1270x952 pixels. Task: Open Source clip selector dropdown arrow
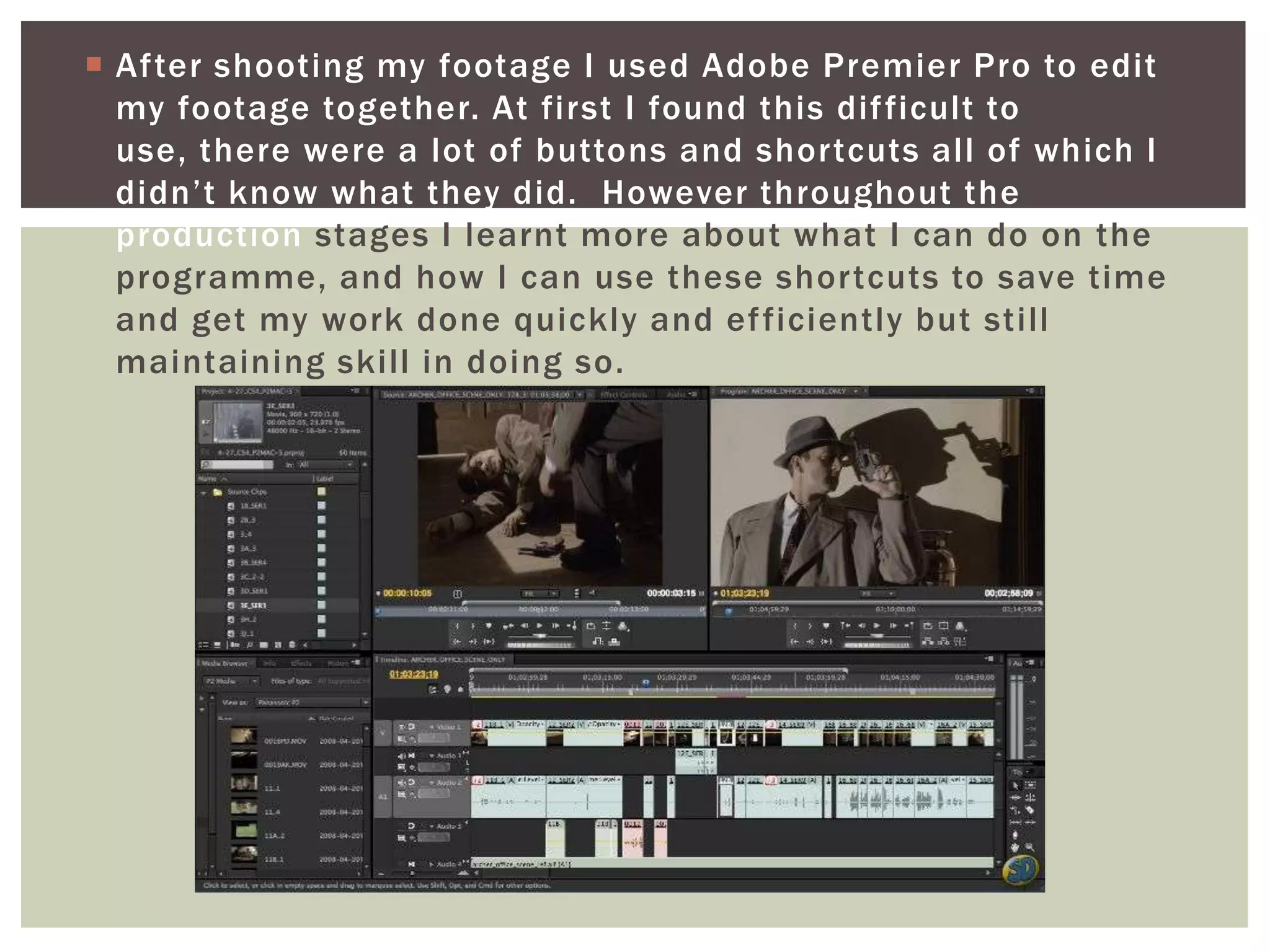[579, 394]
